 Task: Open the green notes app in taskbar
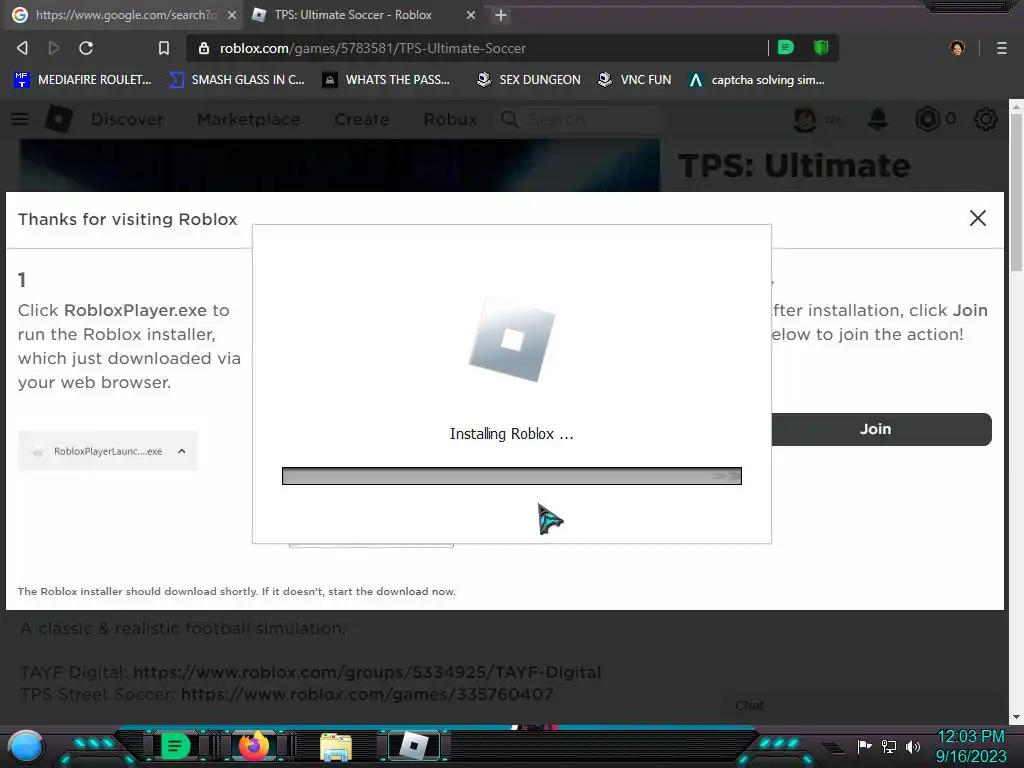point(174,746)
